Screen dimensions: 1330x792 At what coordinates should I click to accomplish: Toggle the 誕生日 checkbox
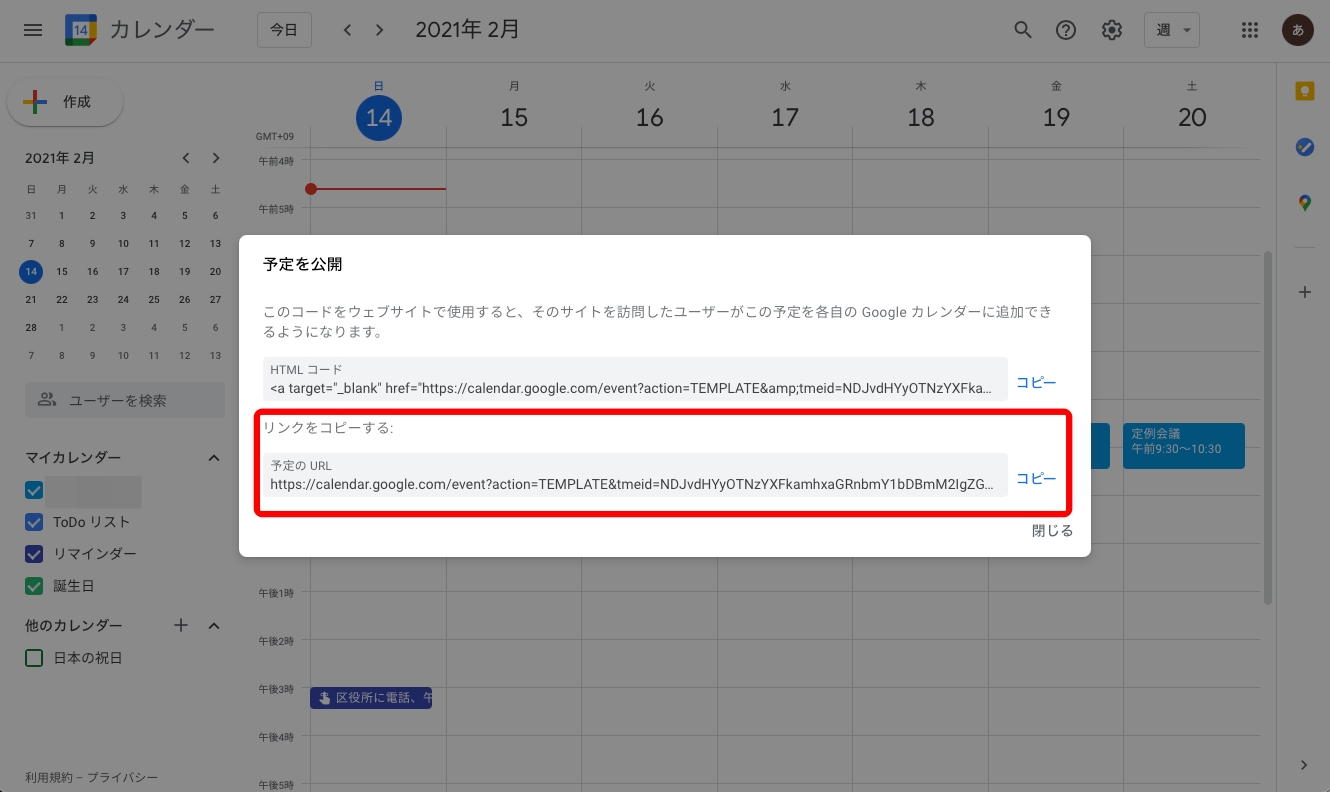click(34, 586)
